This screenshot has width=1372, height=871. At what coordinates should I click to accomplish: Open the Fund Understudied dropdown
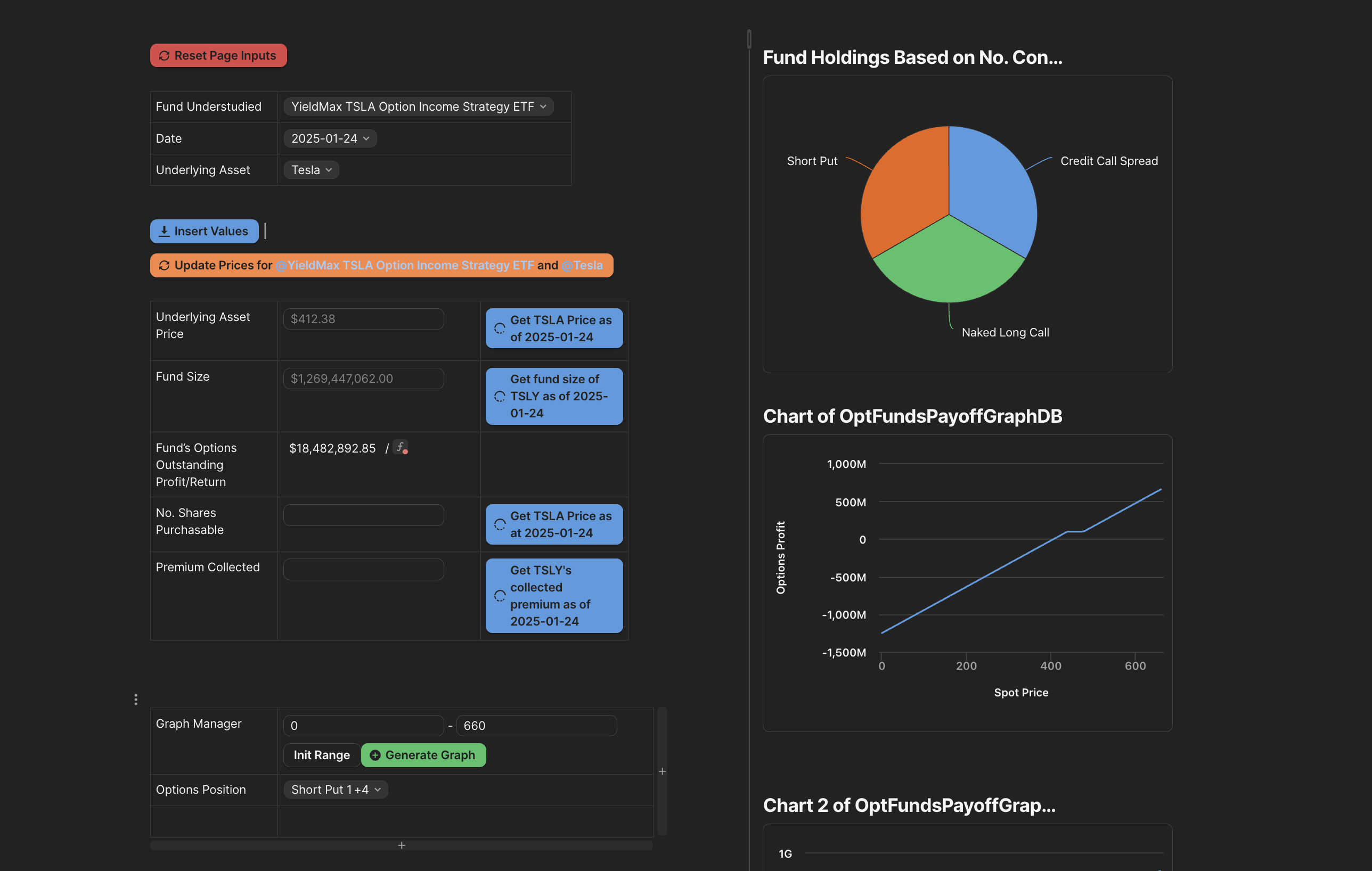[x=418, y=106]
